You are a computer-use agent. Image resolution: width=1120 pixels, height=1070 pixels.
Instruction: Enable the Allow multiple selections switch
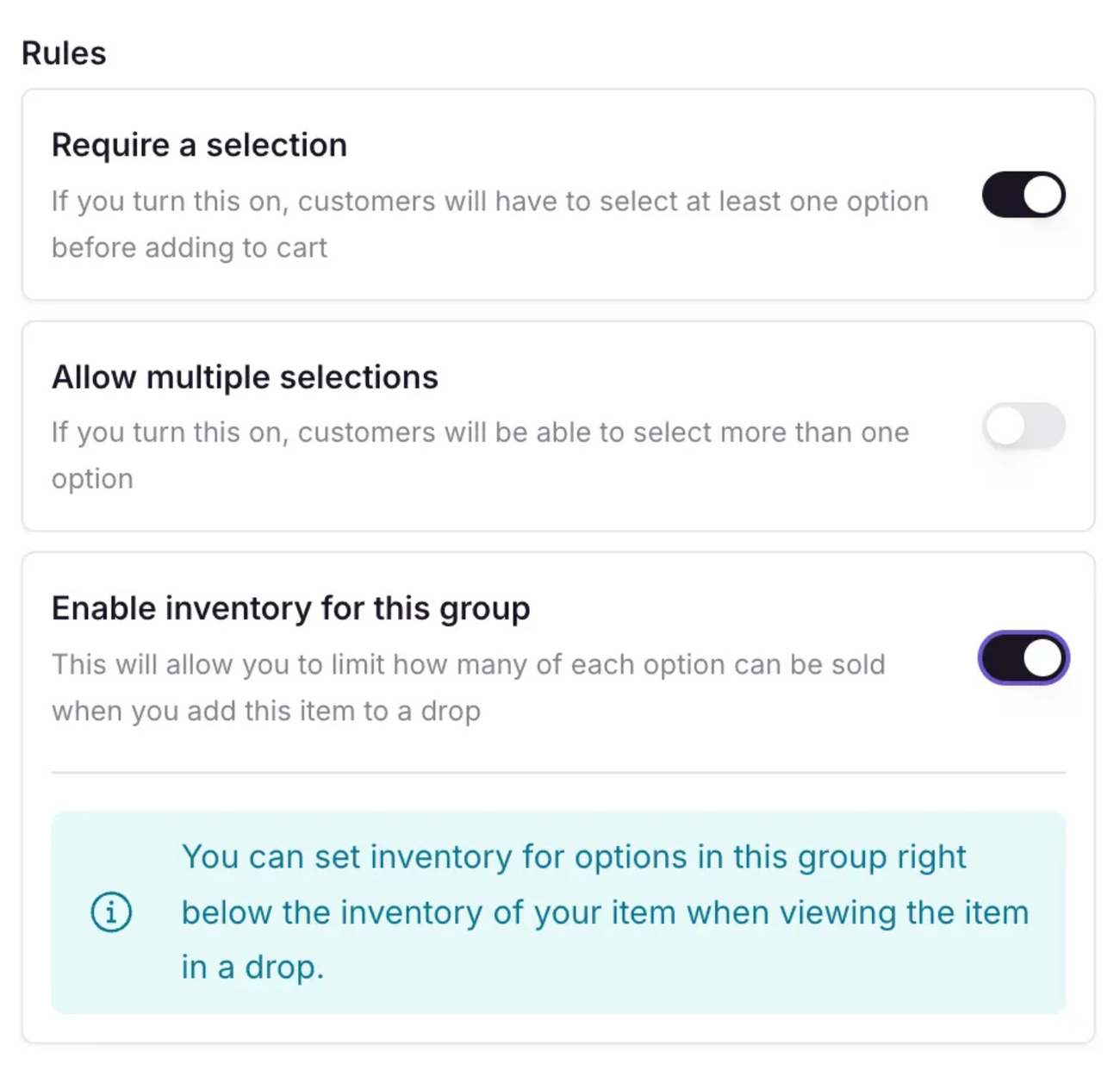pos(1024,426)
